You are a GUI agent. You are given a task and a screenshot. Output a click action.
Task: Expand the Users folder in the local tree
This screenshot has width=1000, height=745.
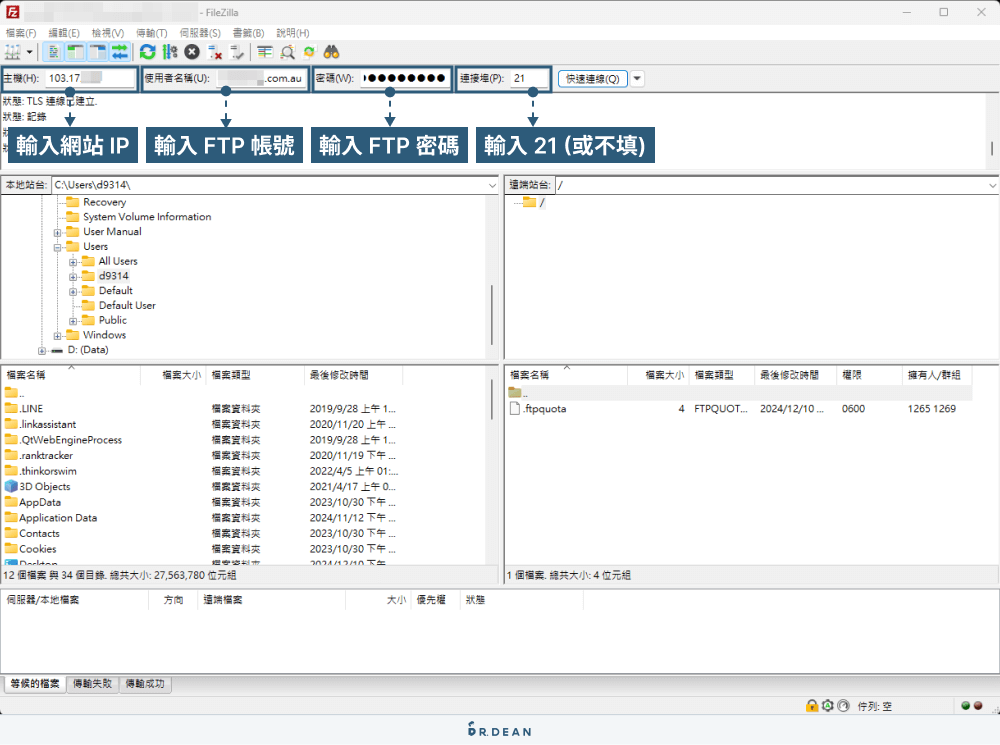57,247
